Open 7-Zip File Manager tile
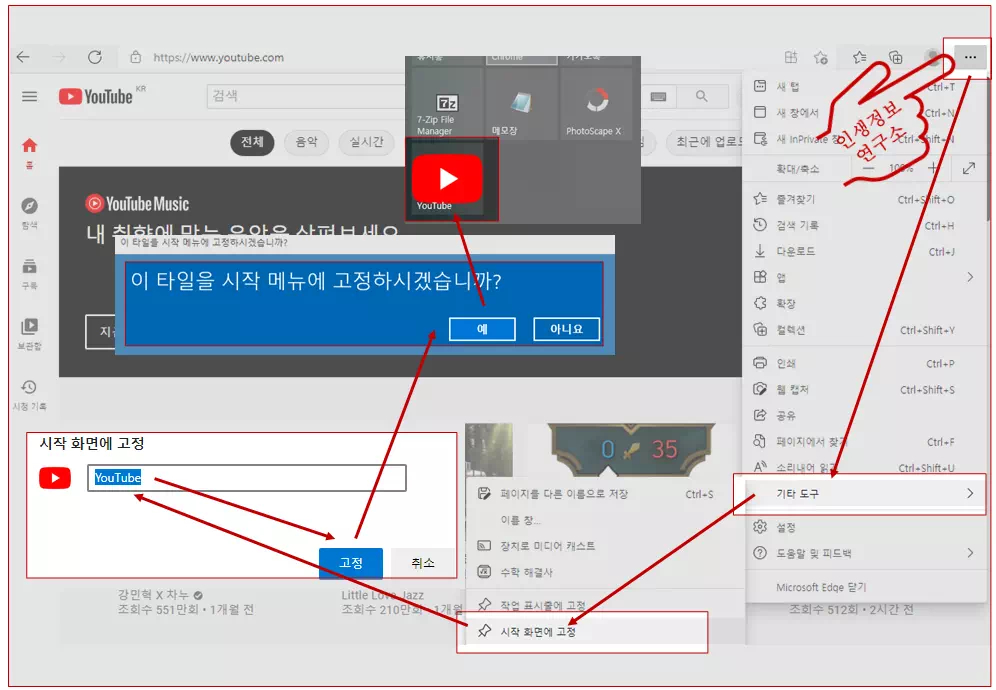The height and width of the screenshot is (690, 996). (x=447, y=104)
